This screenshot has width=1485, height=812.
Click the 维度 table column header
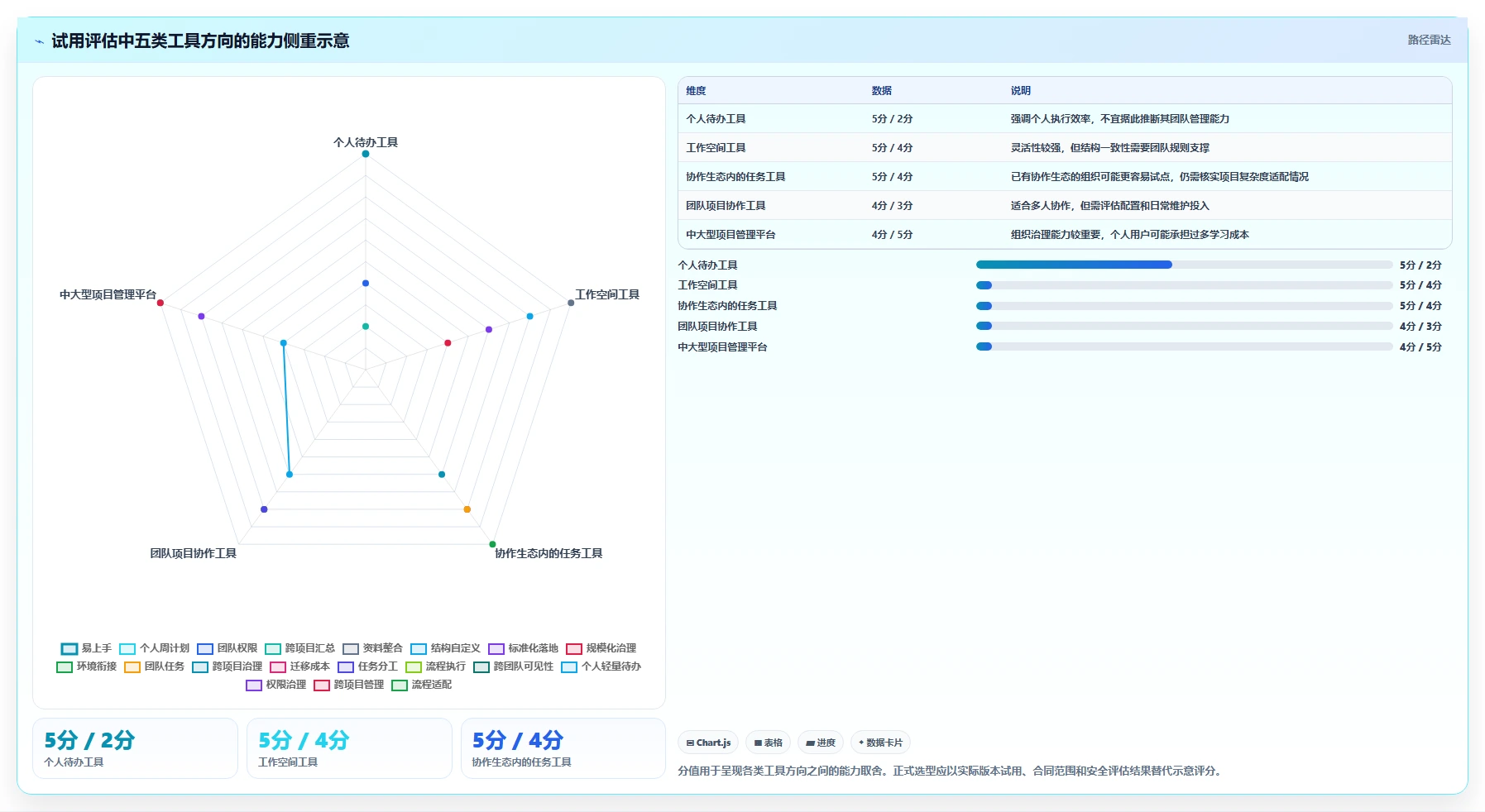coord(696,91)
